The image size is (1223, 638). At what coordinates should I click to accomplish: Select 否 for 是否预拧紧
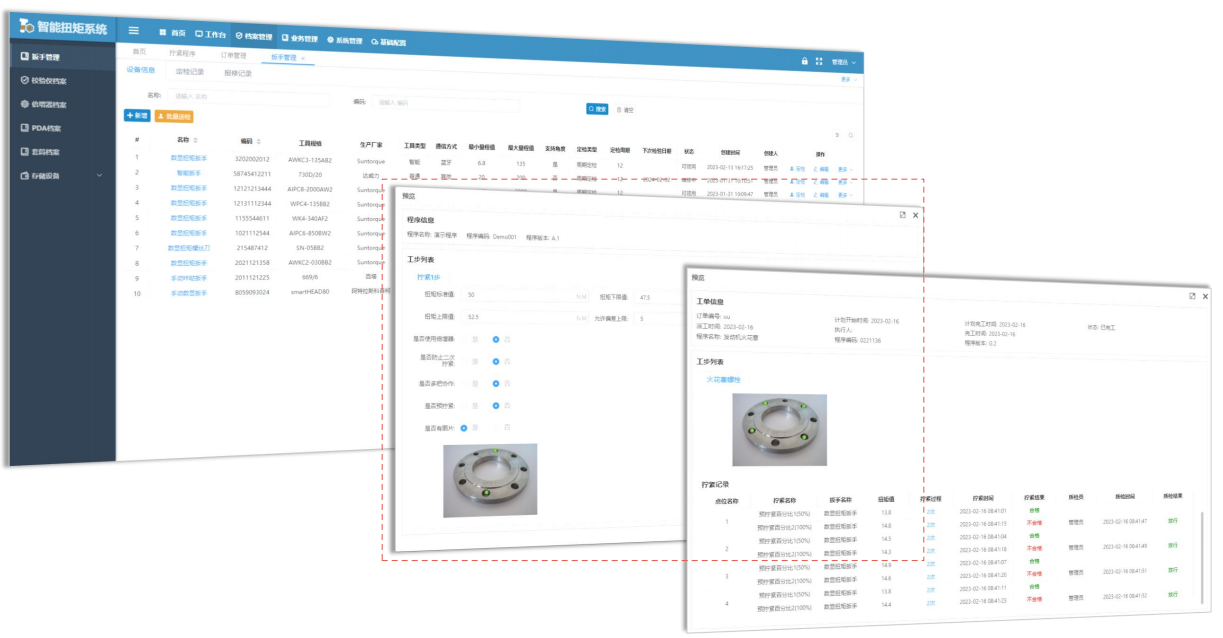coord(496,406)
